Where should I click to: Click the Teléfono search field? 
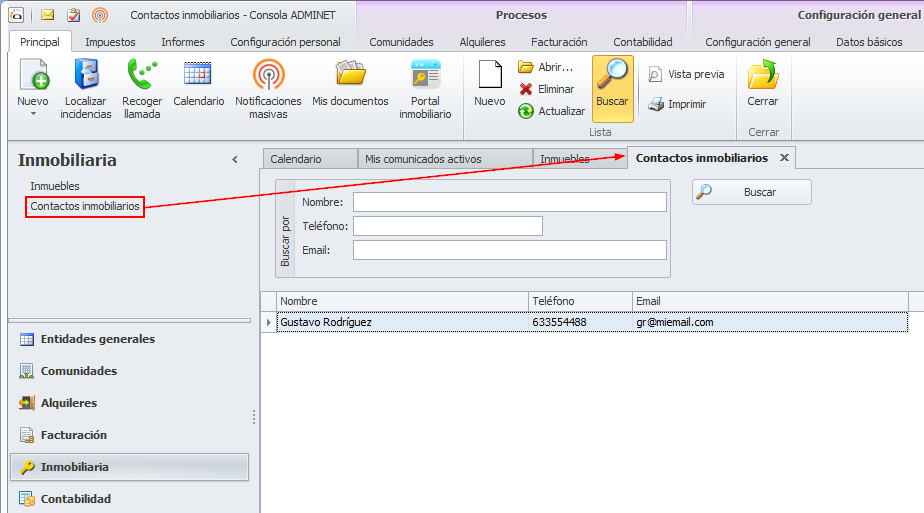tap(448, 226)
